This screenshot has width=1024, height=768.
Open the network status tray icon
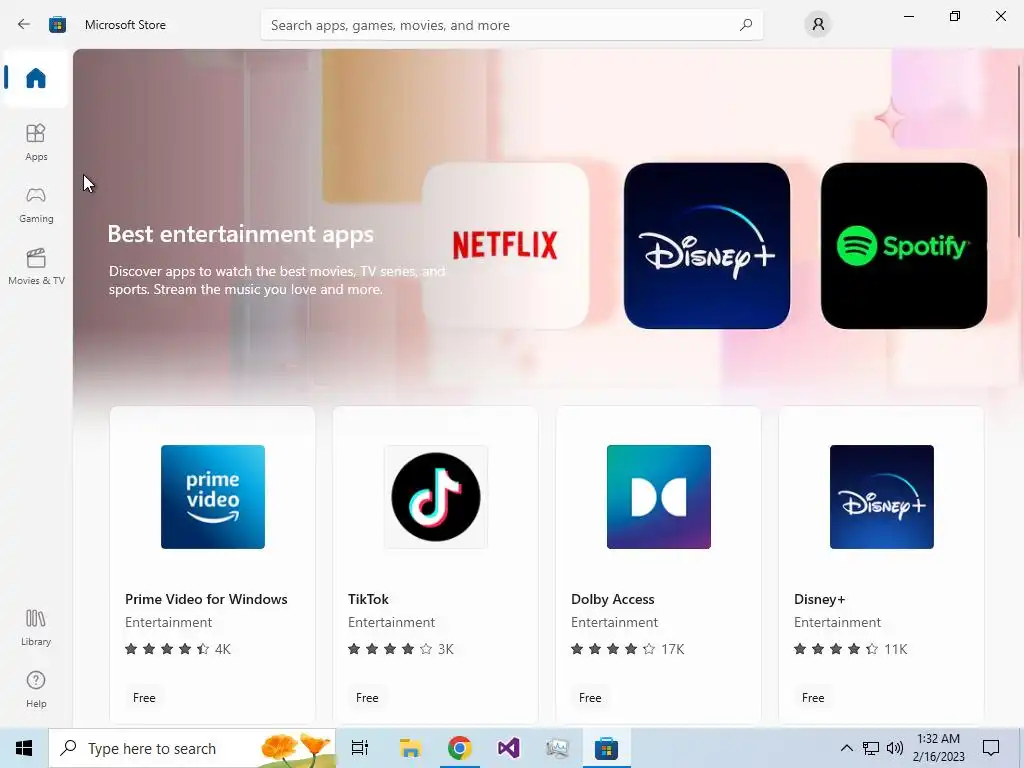[x=871, y=748]
